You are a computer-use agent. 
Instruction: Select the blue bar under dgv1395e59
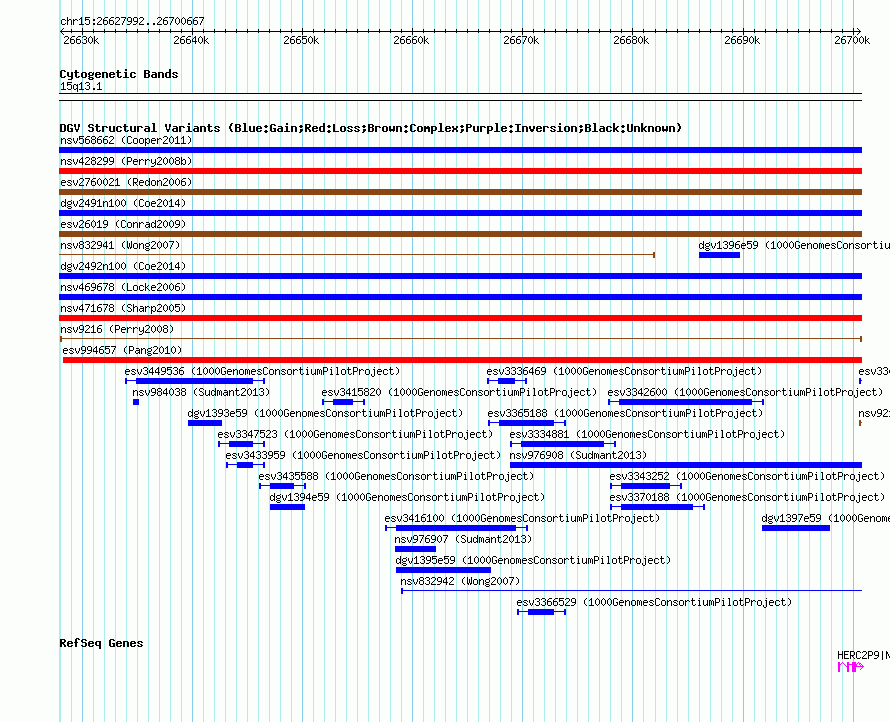point(443,570)
